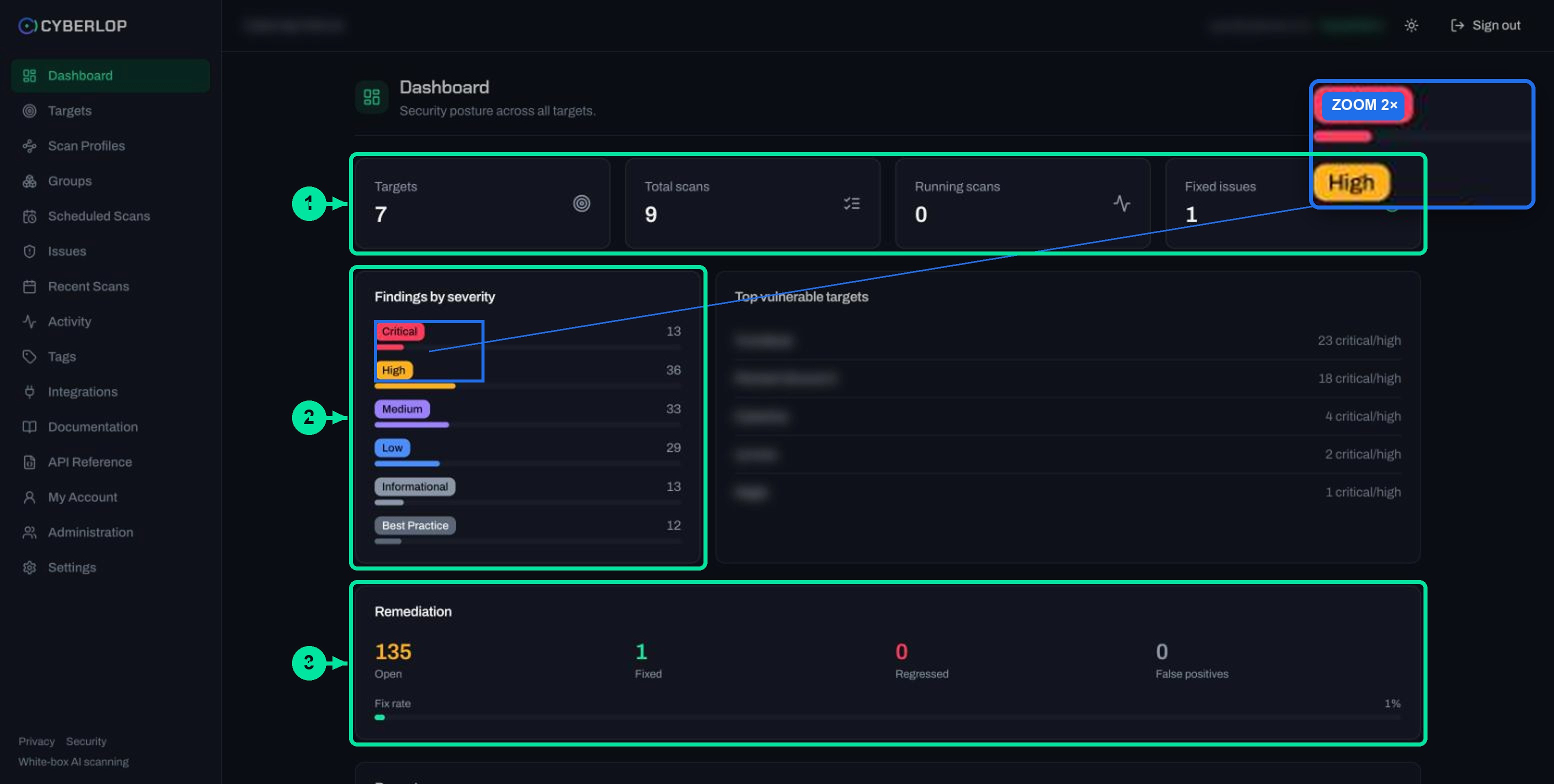Click the Regressed count in Remediation
The width and height of the screenshot is (1554, 784).
901,652
